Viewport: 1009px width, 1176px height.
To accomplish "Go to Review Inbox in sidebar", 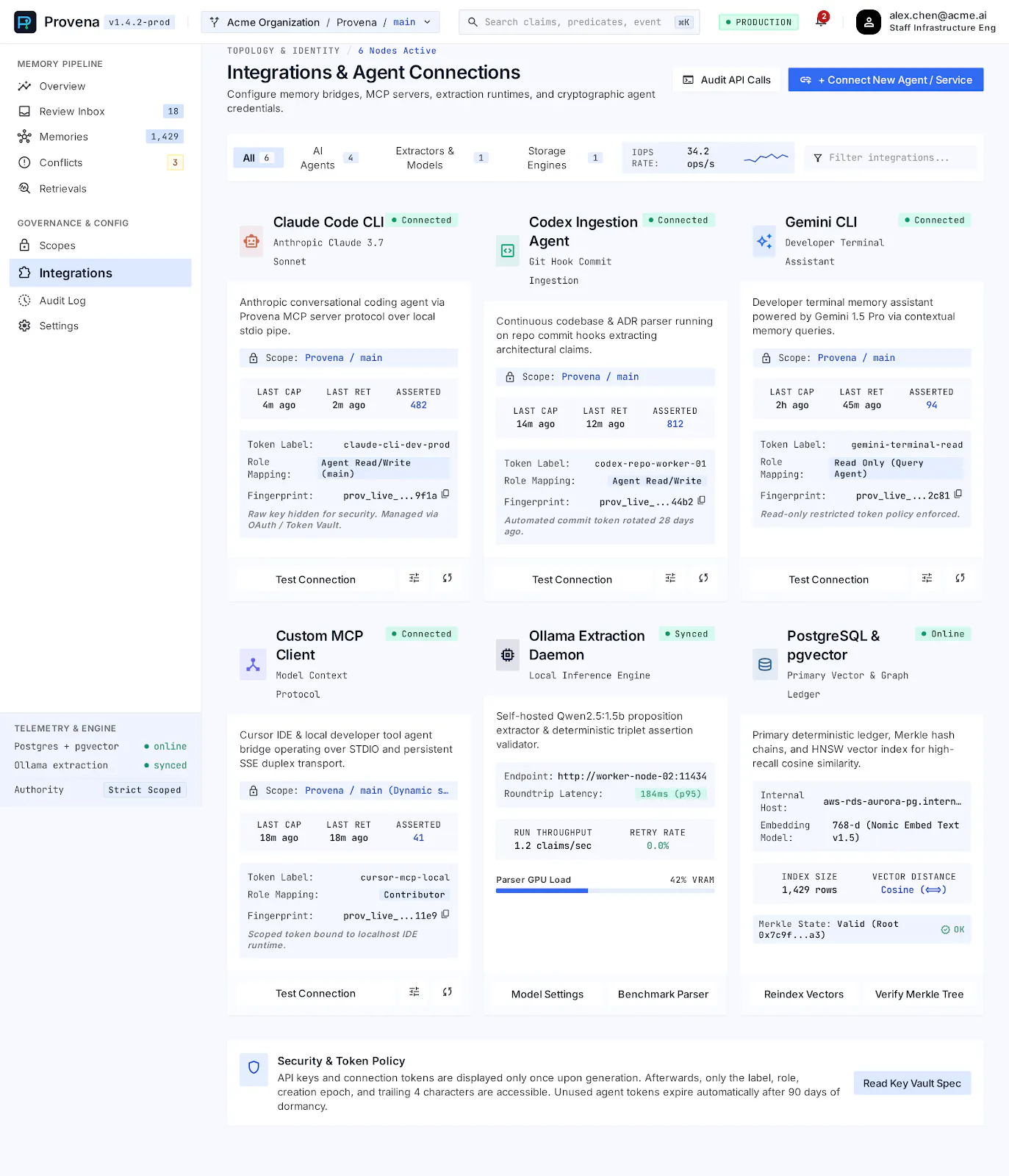I will tap(101, 112).
